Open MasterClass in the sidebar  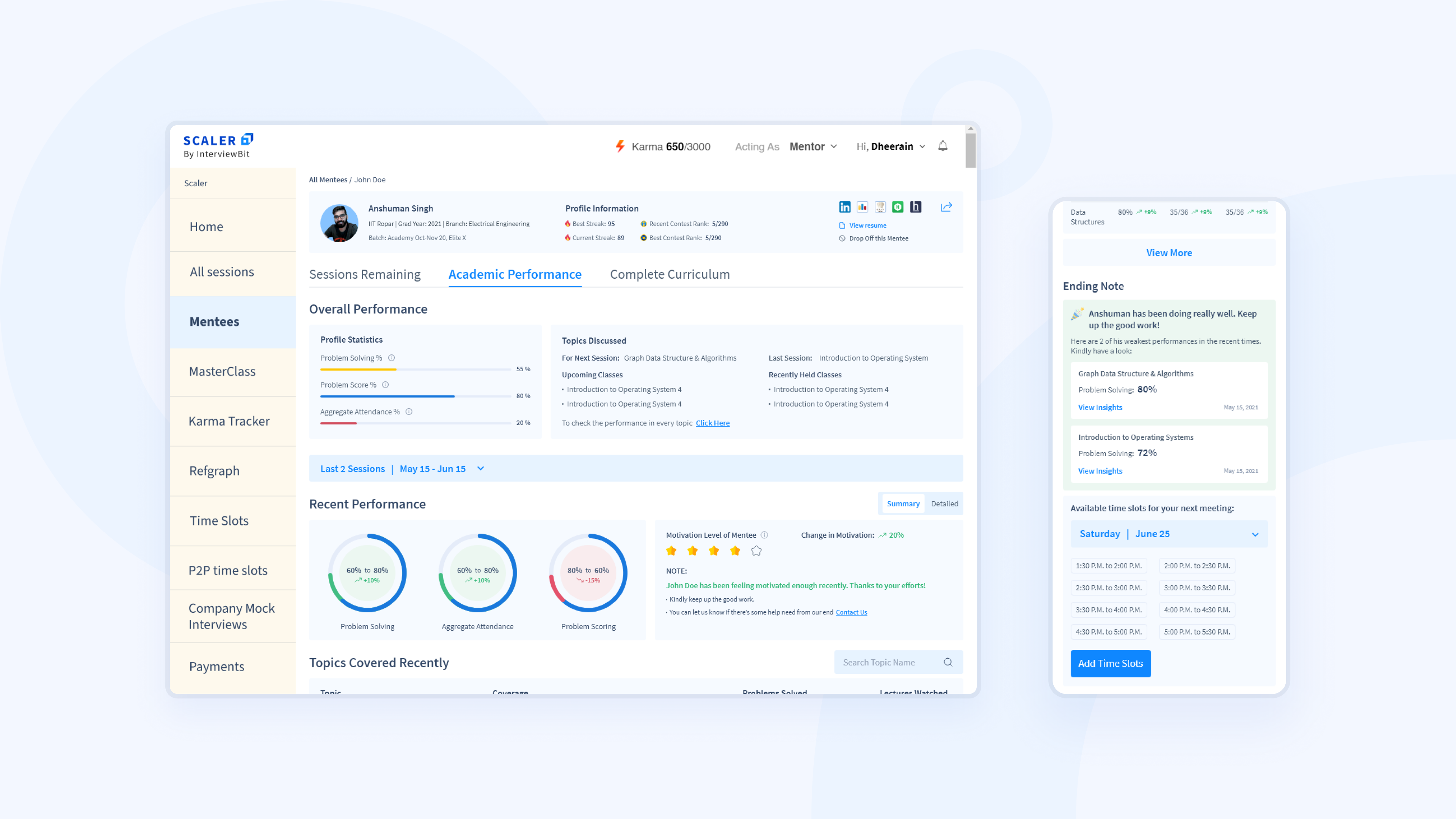coord(232,371)
